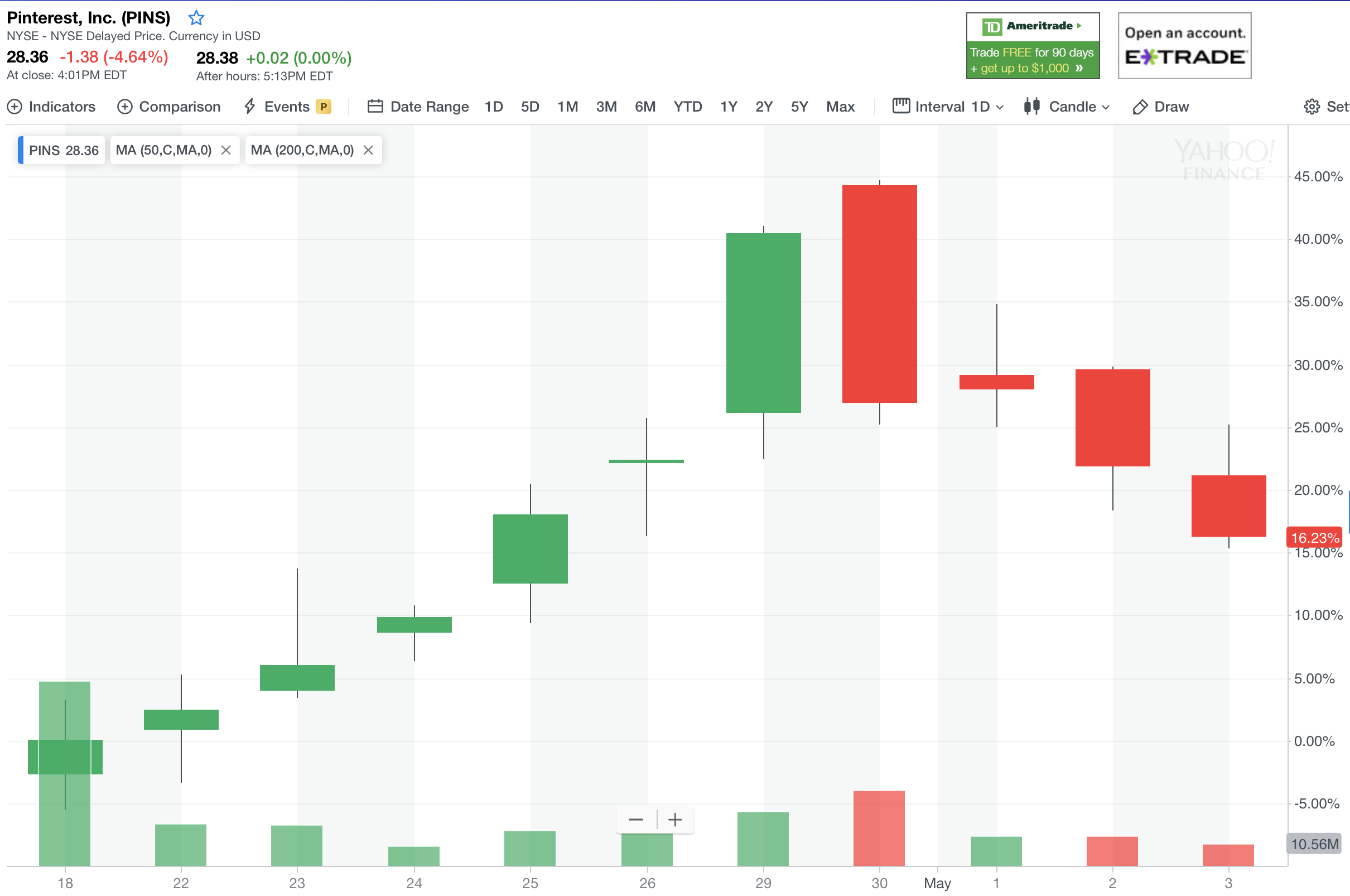Click the E*TRADE open account ad
Screen dimensions: 1350x896
[1184, 46]
